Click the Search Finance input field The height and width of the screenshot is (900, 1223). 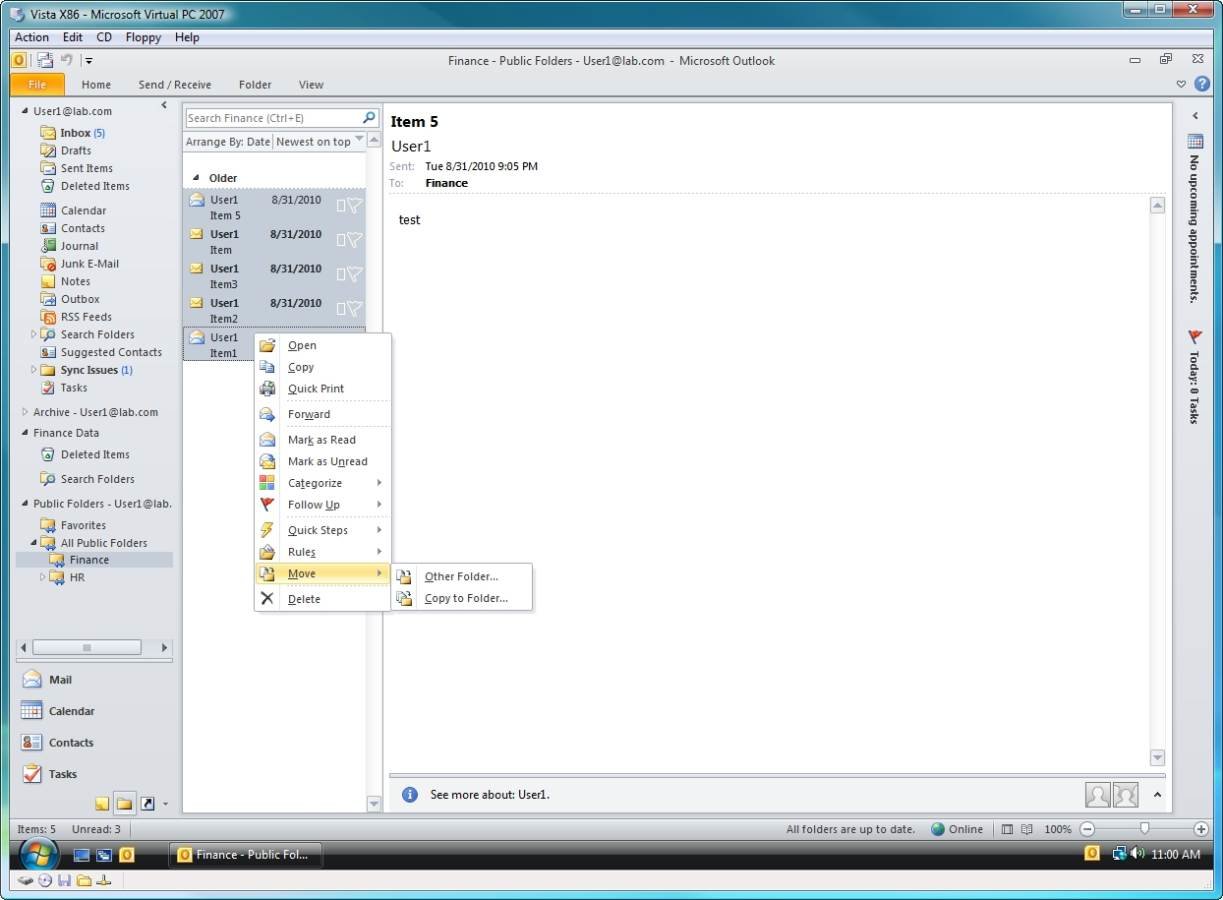[271, 118]
